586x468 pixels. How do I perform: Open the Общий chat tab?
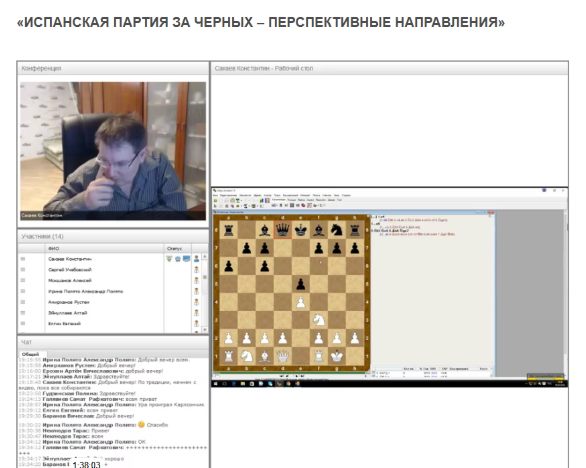click(x=31, y=354)
